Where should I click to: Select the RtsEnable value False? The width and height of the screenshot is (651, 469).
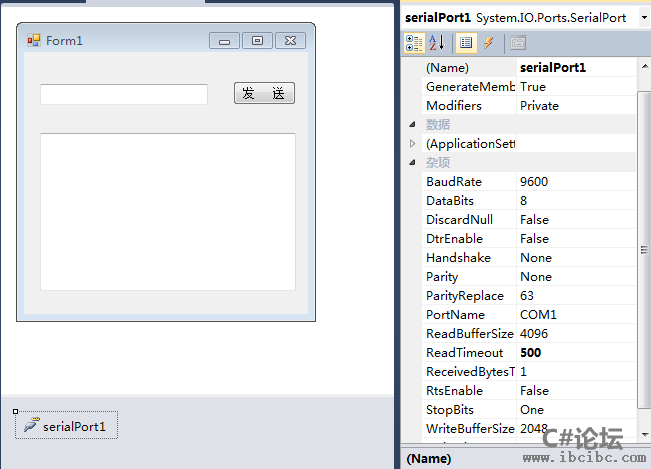[x=575, y=391]
